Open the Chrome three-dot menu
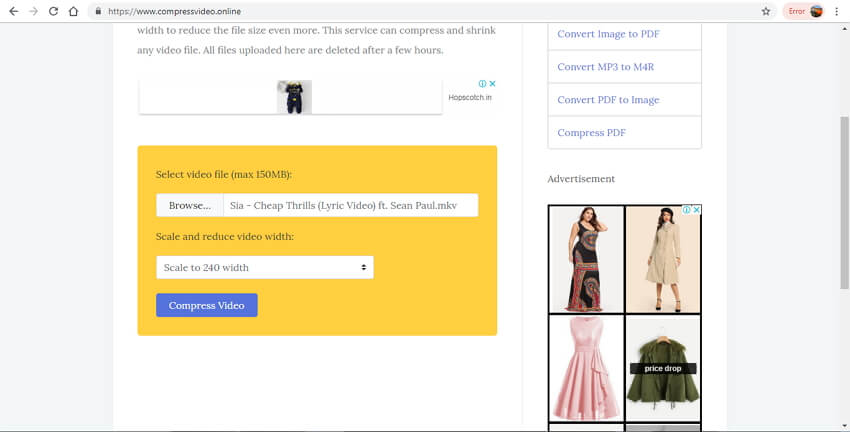 [x=837, y=11]
